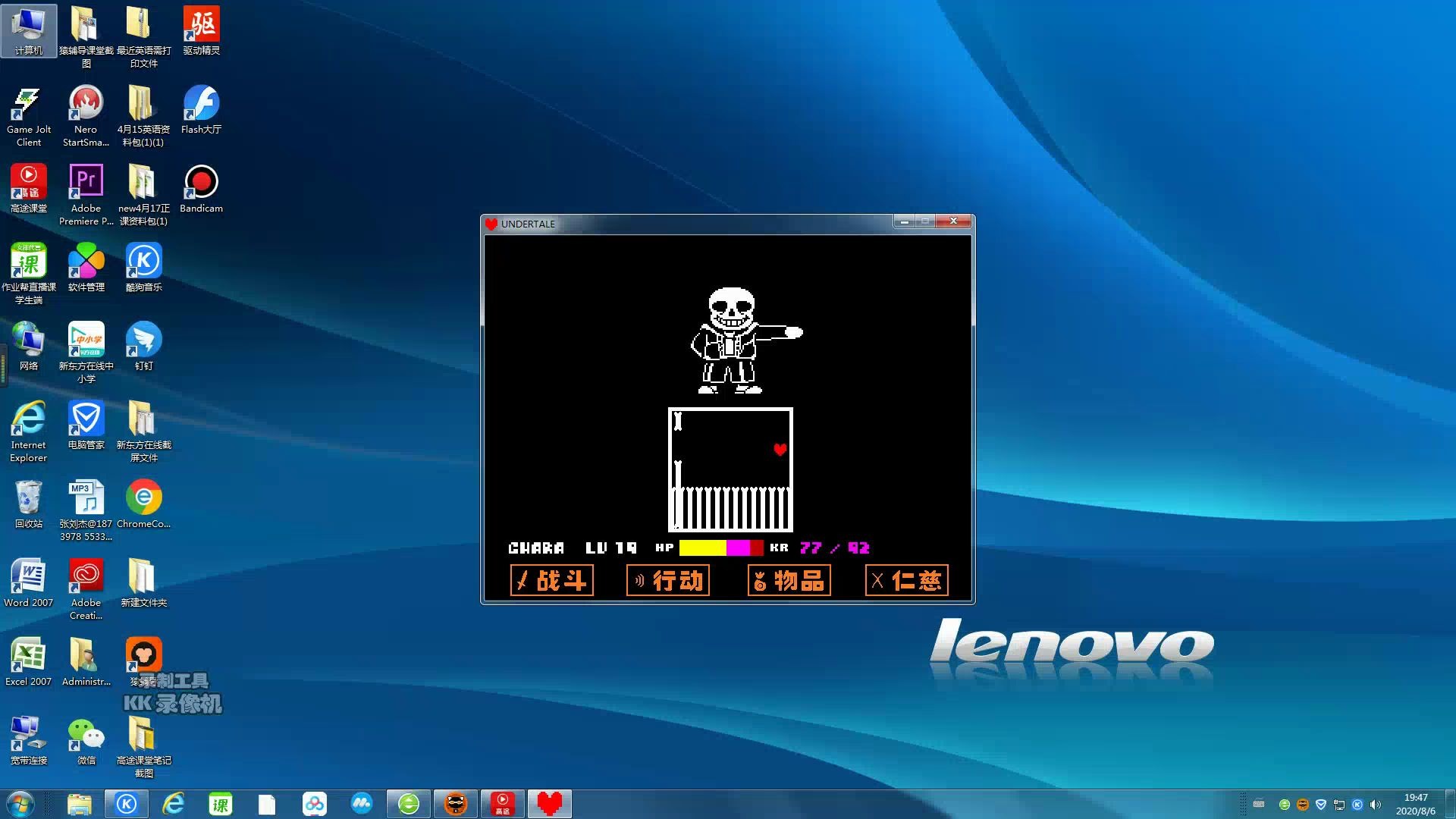1456x819 pixels.
Task: Choose the 仁慈 (Mercy) button
Action: tap(906, 581)
